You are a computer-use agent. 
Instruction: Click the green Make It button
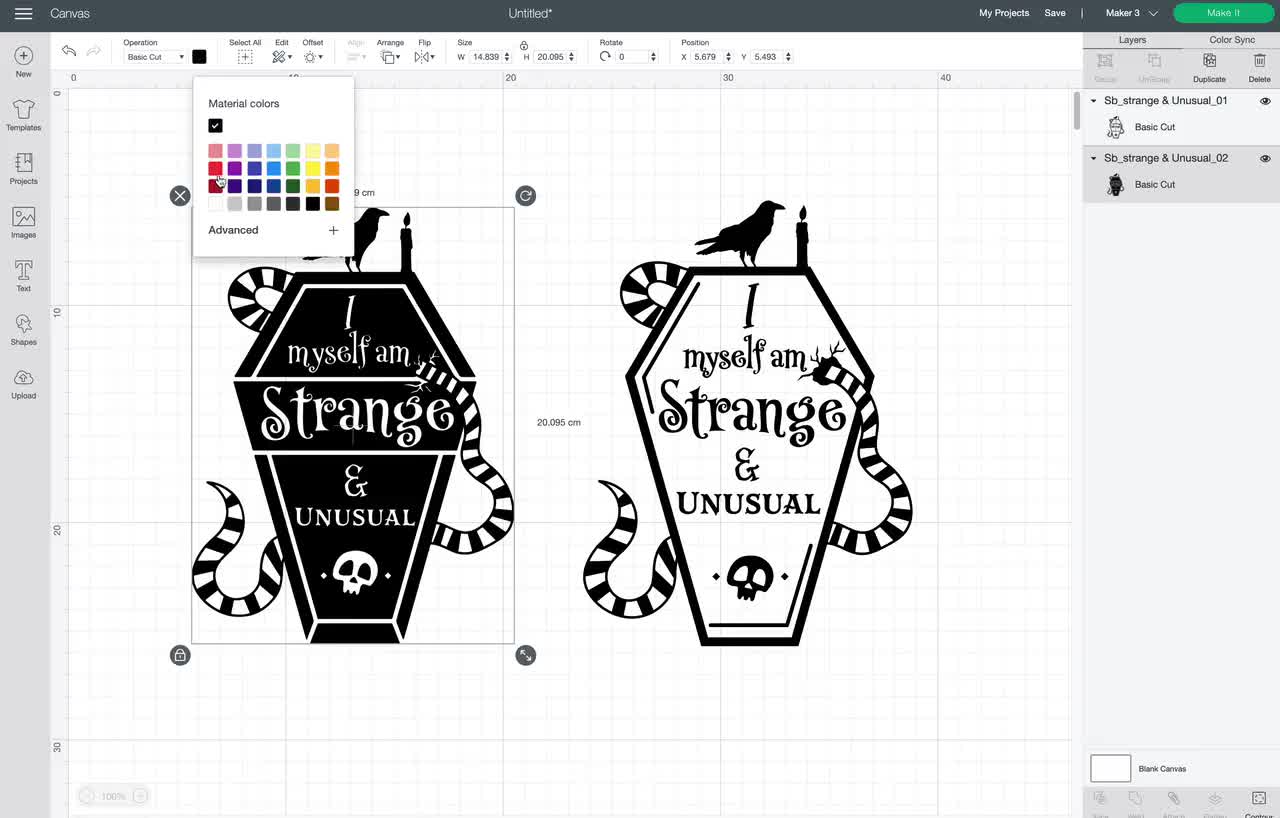(x=1223, y=13)
